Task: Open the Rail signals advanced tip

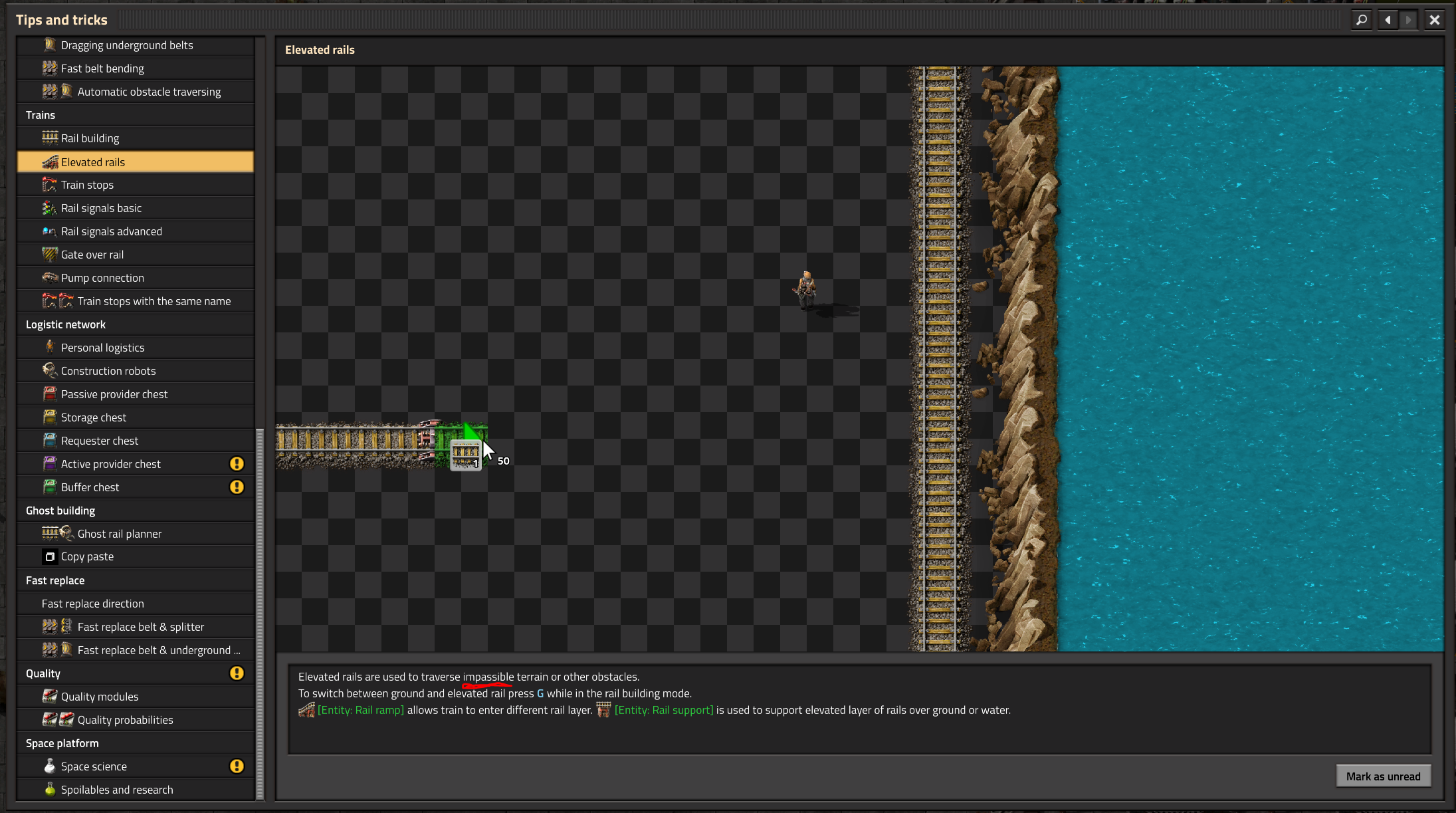Action: tap(111, 231)
